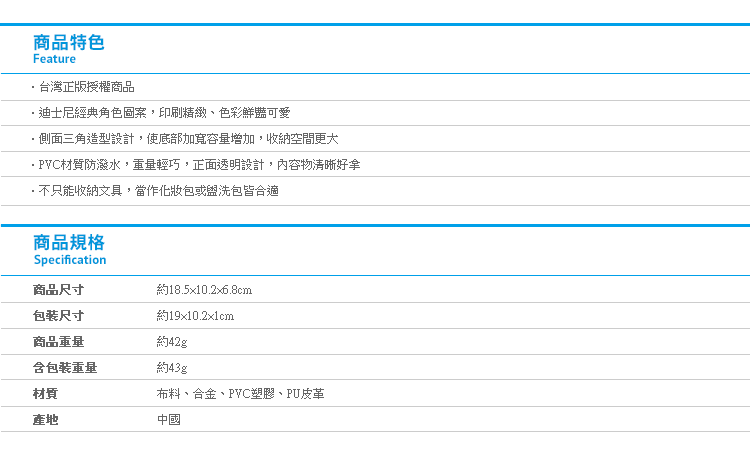Image resolution: width=750 pixels, height=450 pixels.
Task: Select the 材質 row label
Action: (x=45, y=394)
